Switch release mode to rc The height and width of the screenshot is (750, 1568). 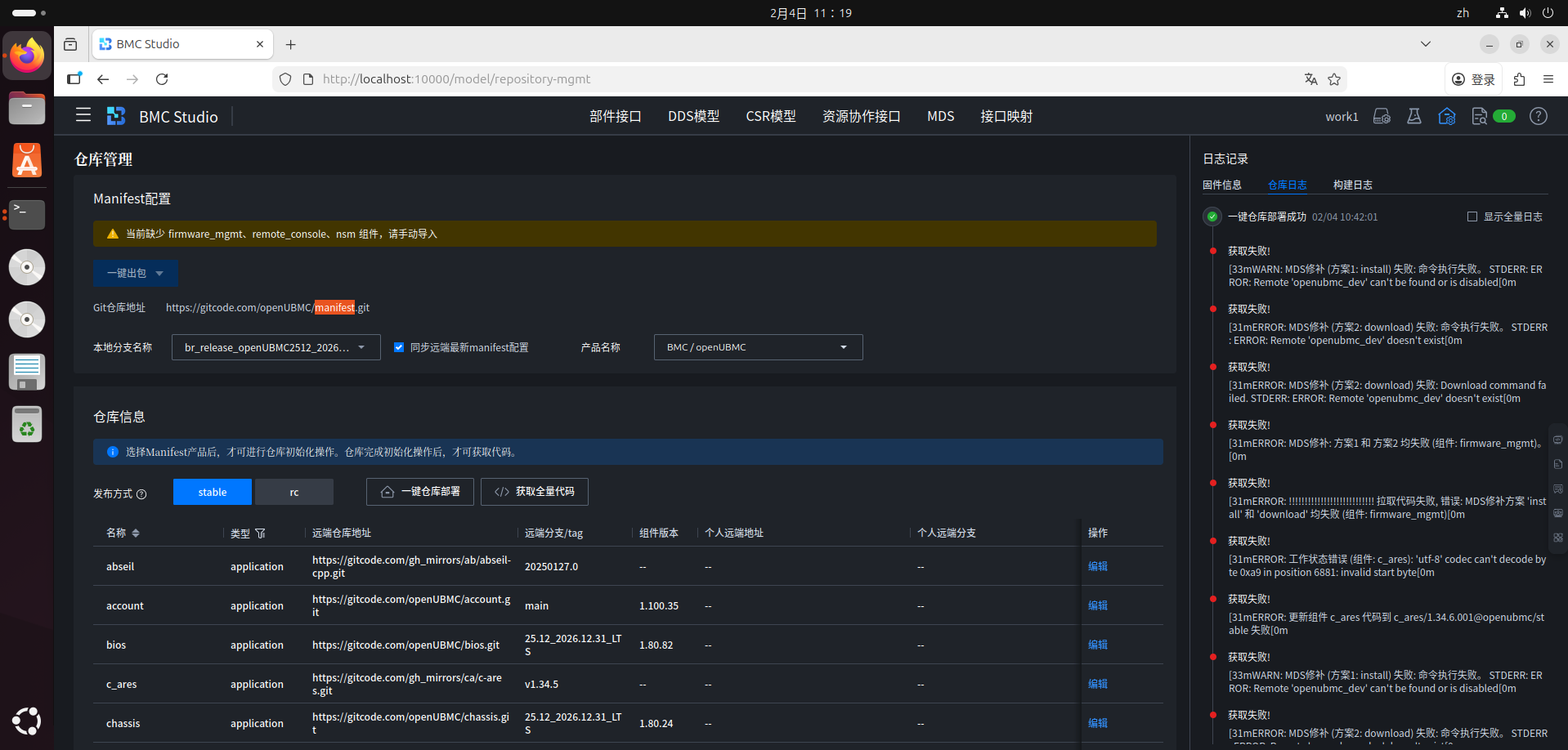click(293, 492)
